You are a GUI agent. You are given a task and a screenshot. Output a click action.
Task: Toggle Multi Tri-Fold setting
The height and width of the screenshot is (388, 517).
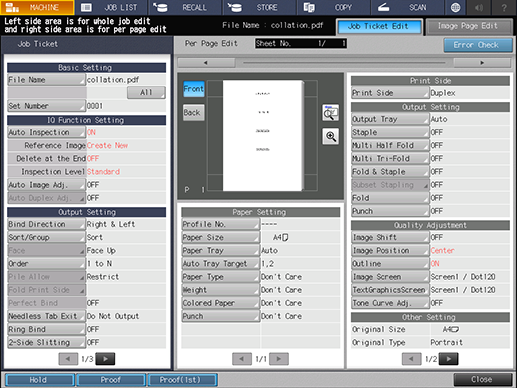click(x=390, y=159)
